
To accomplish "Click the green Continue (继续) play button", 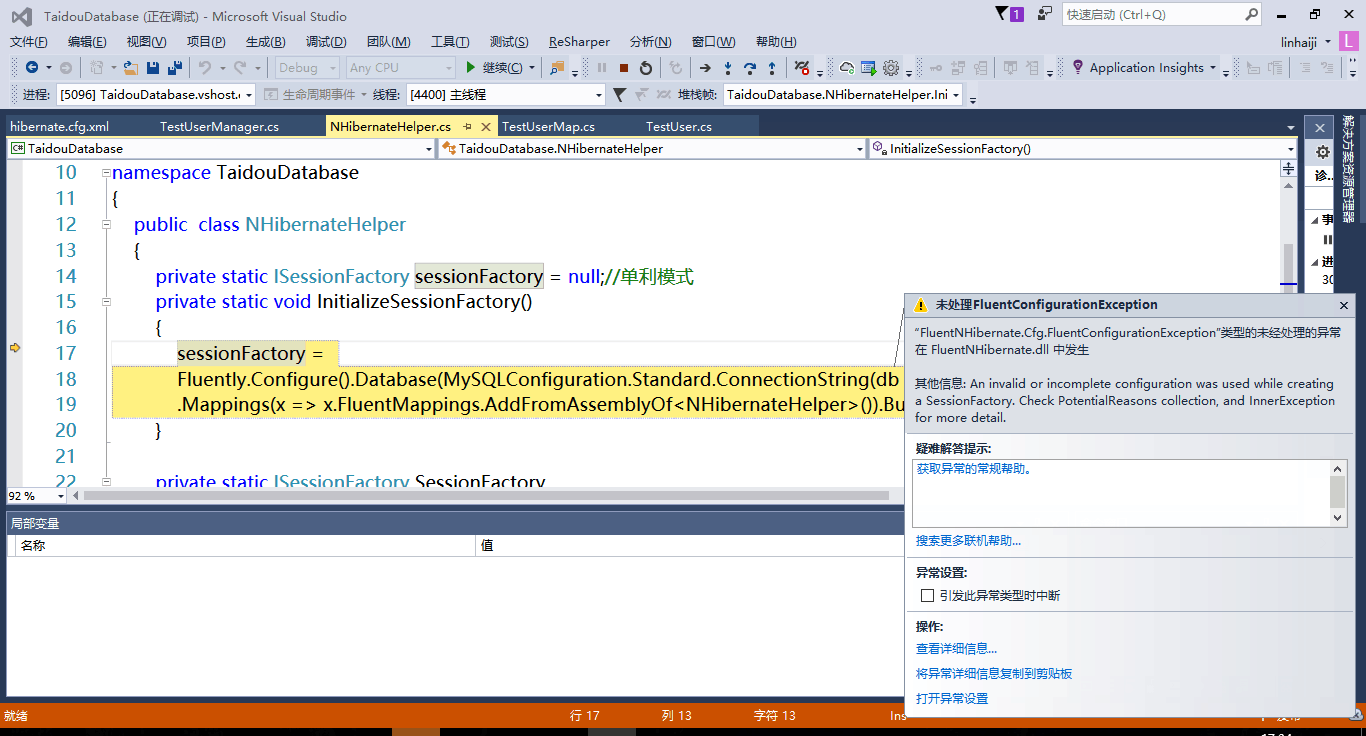I will point(471,68).
